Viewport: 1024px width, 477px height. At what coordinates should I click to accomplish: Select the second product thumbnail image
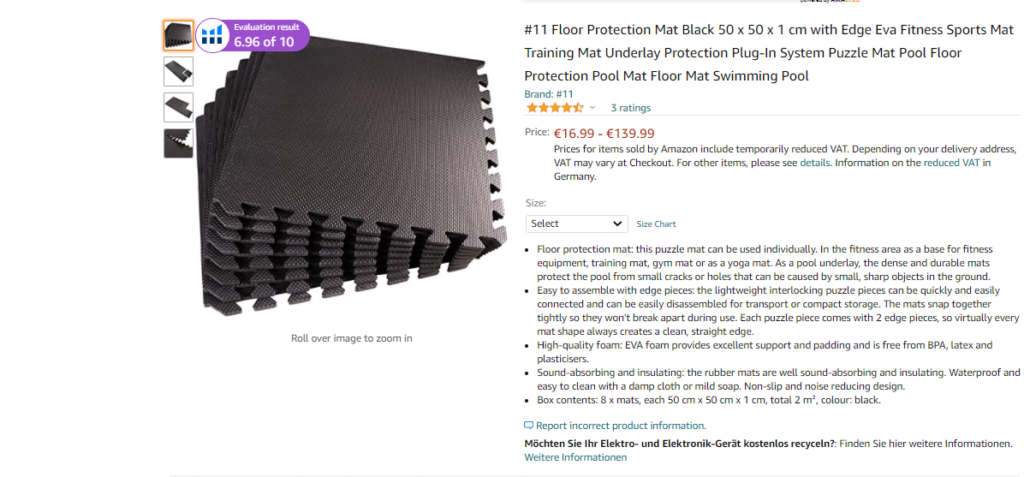[178, 71]
